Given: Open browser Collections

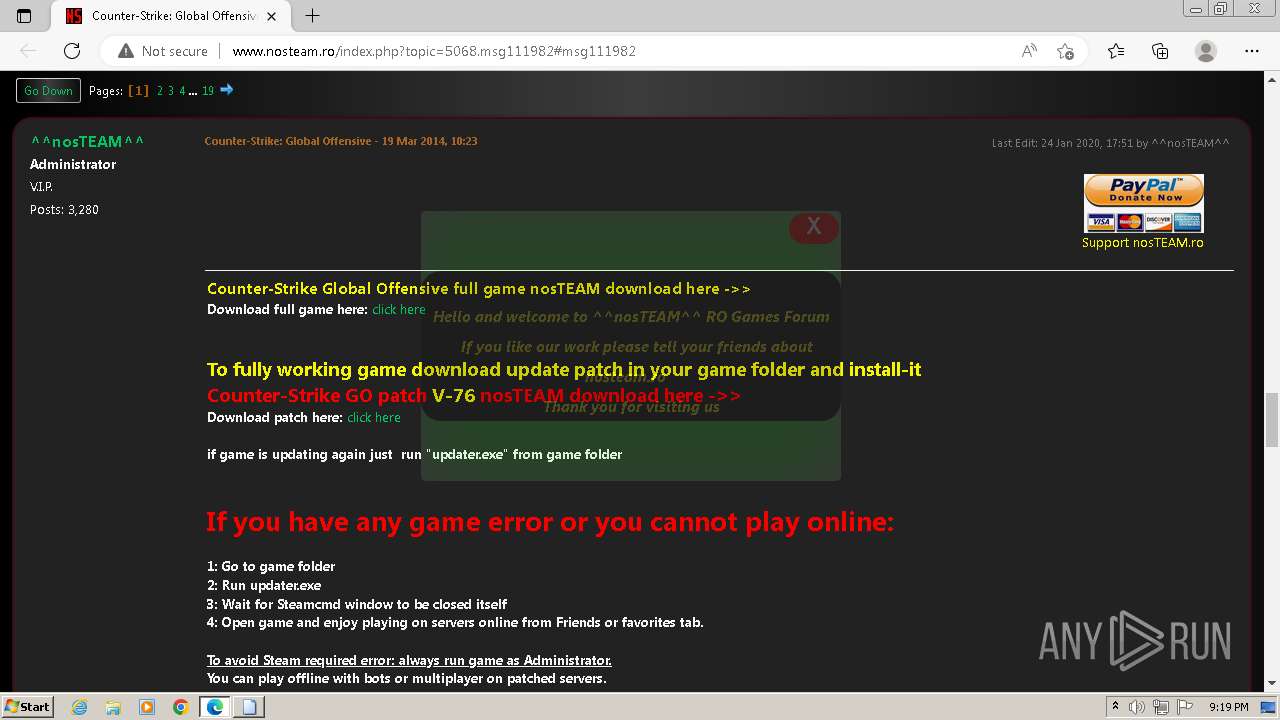Looking at the screenshot, I should [1160, 51].
